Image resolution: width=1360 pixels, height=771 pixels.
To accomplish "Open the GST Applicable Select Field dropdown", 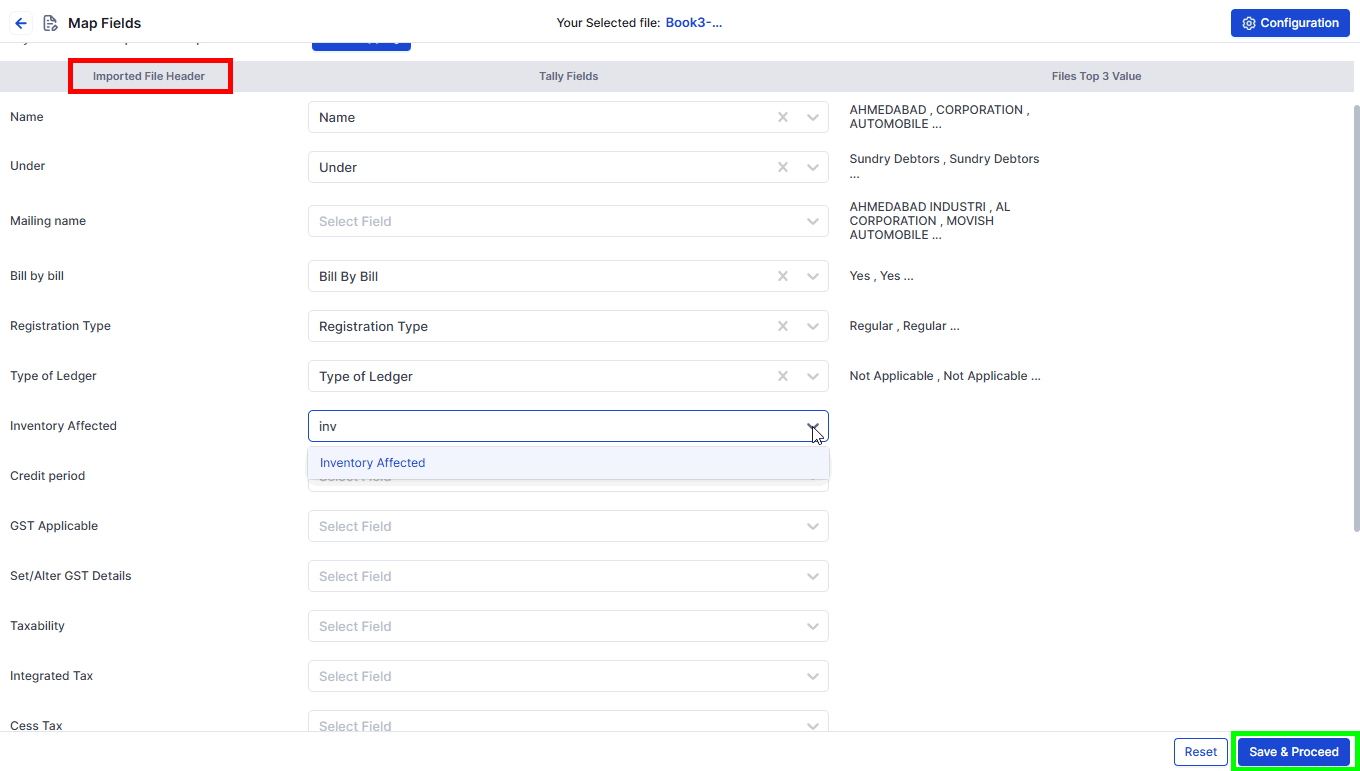I will [x=568, y=526].
